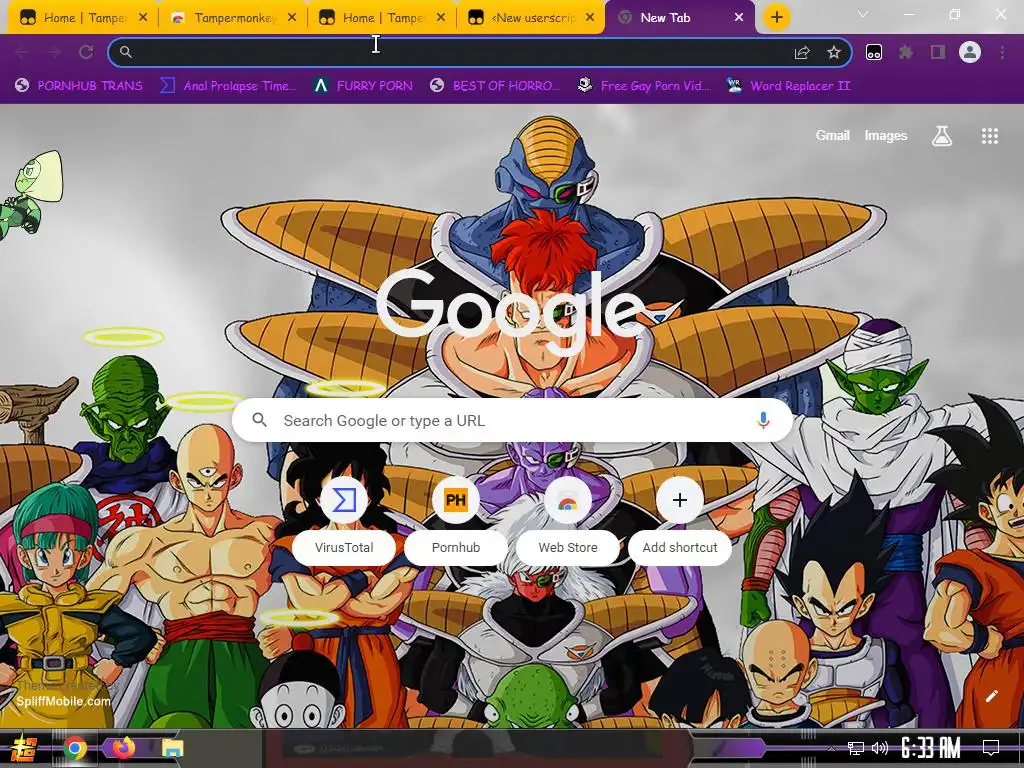Open the Web Store shortcut
The height and width of the screenshot is (768, 1024).
coord(568,518)
